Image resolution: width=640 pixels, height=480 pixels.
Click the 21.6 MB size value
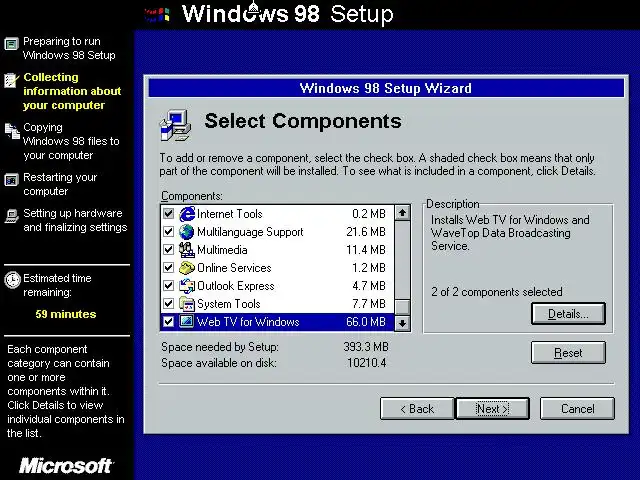[366, 232]
